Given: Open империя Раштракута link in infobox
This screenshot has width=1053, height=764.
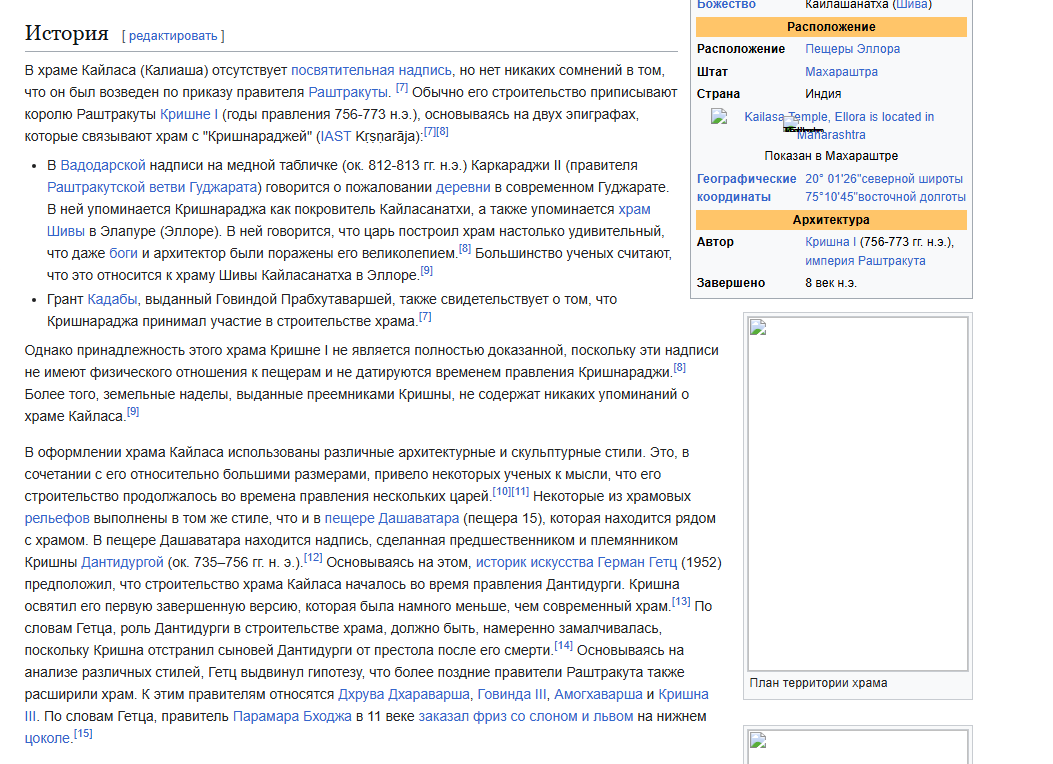Looking at the screenshot, I should pos(865,261).
